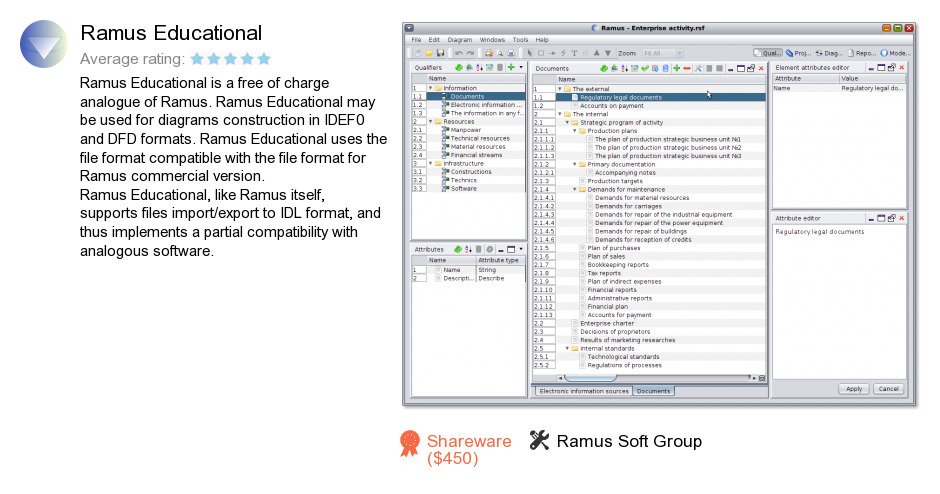Screen dimensions: 940x494
Task: Click trash icon in Qualifiers panel
Action: pos(500,67)
